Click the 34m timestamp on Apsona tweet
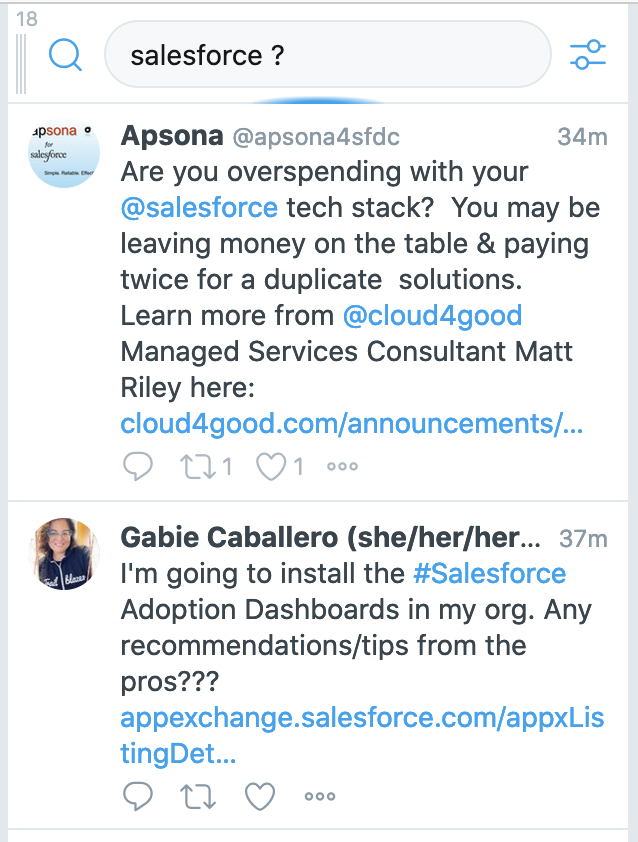This screenshot has height=842, width=638. point(582,137)
